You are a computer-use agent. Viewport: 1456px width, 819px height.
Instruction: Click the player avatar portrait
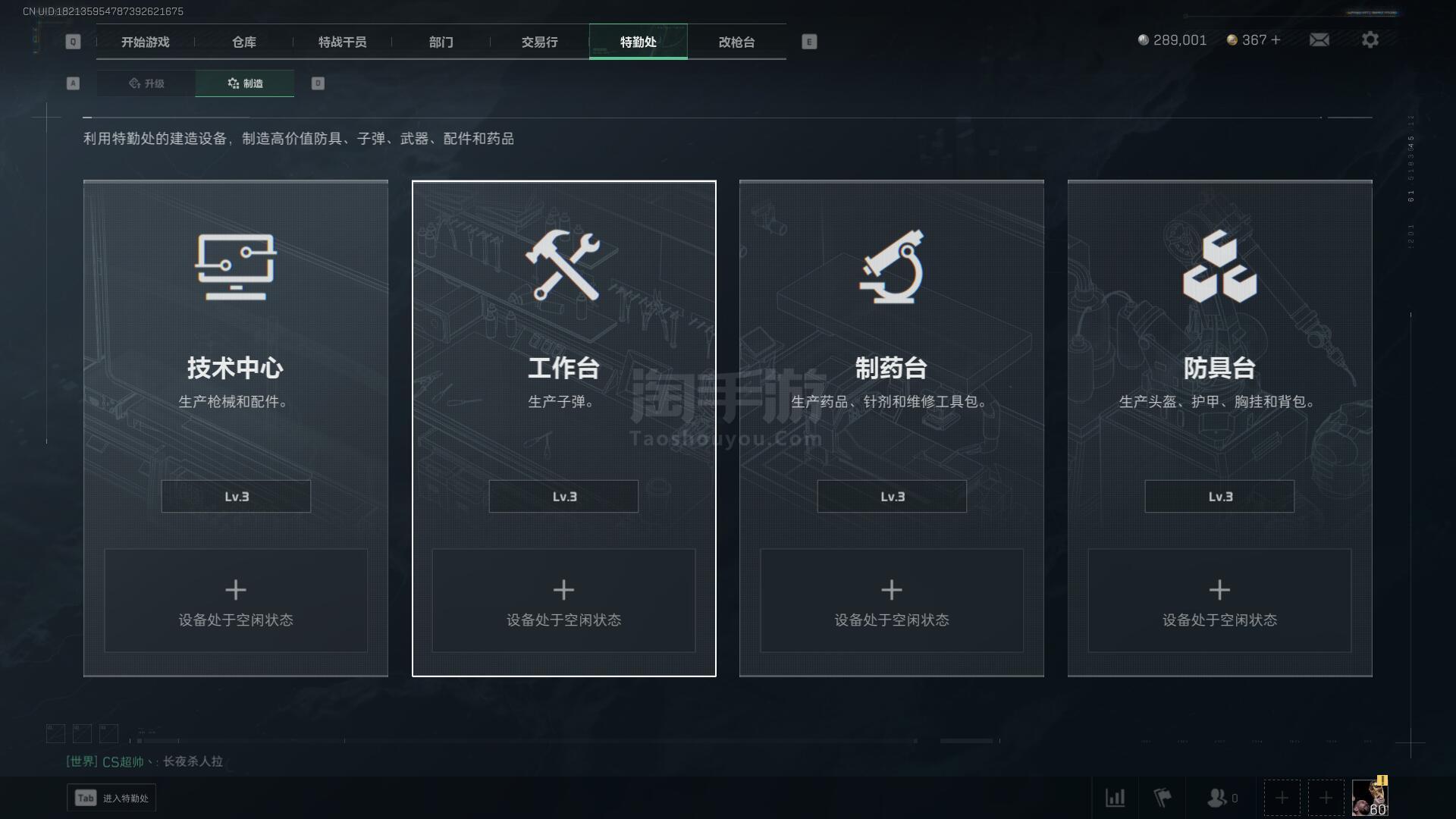coord(1370,798)
